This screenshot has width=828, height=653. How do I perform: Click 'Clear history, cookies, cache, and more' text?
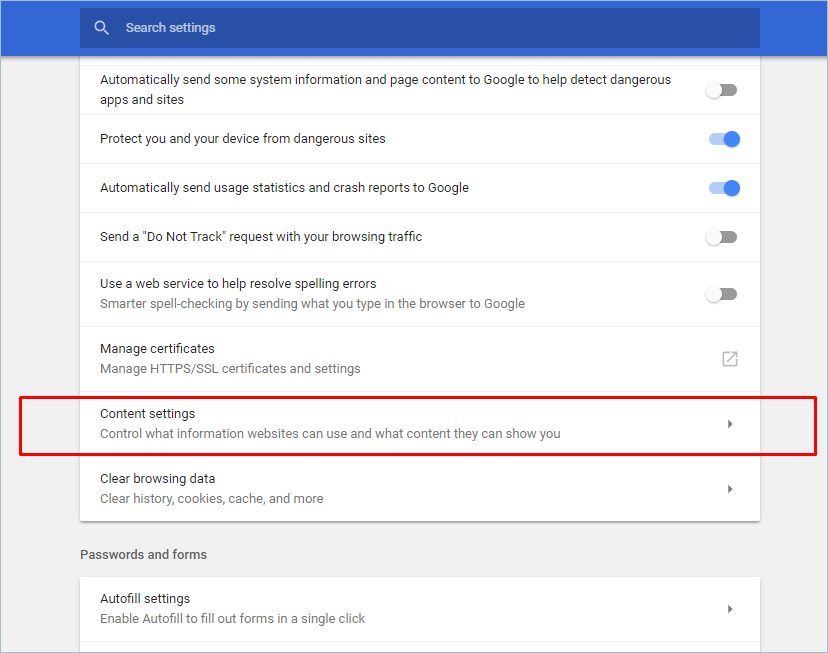pyautogui.click(x=211, y=499)
